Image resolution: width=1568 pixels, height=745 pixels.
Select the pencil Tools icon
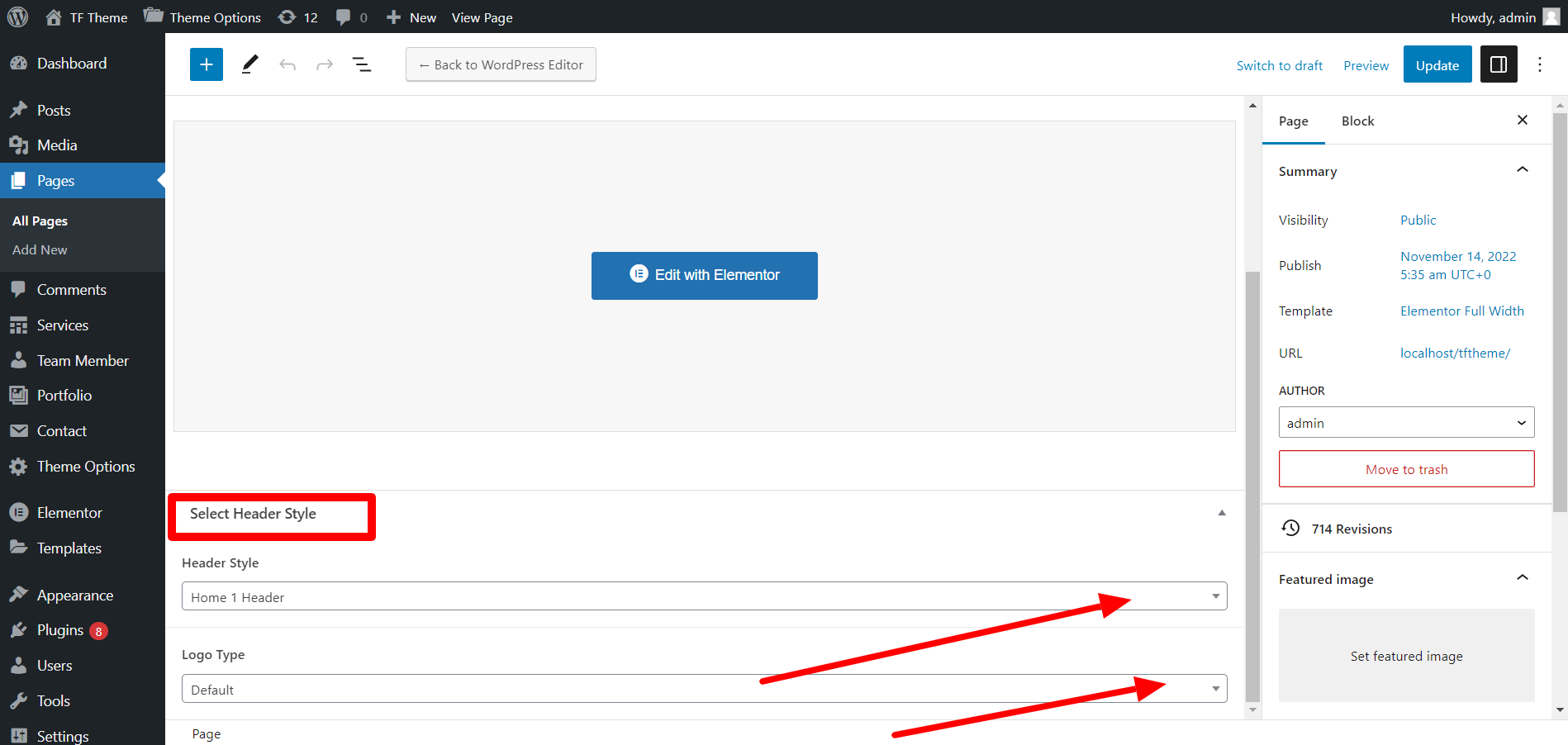point(249,64)
